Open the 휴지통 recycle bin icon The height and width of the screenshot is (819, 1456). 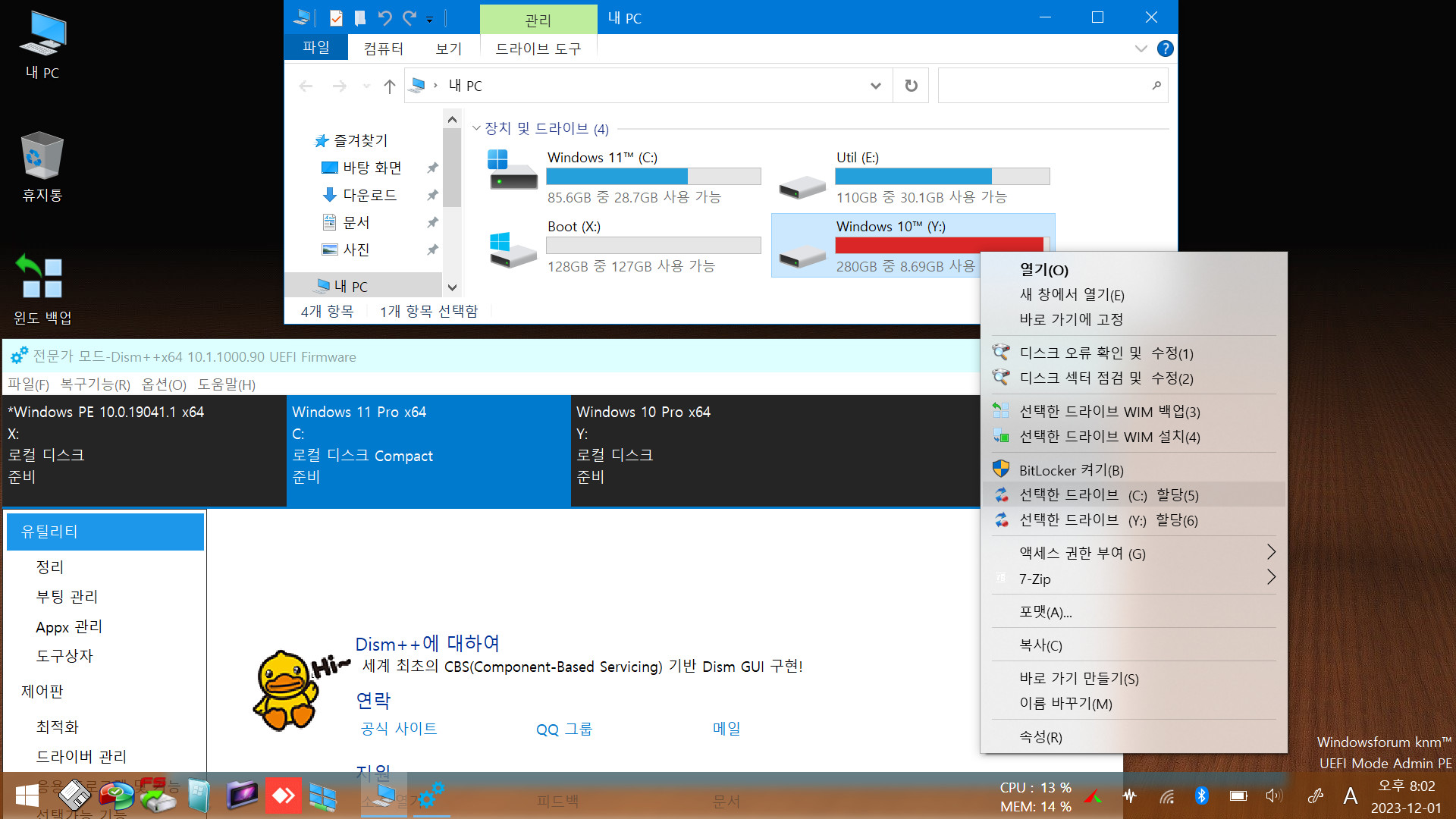42,167
